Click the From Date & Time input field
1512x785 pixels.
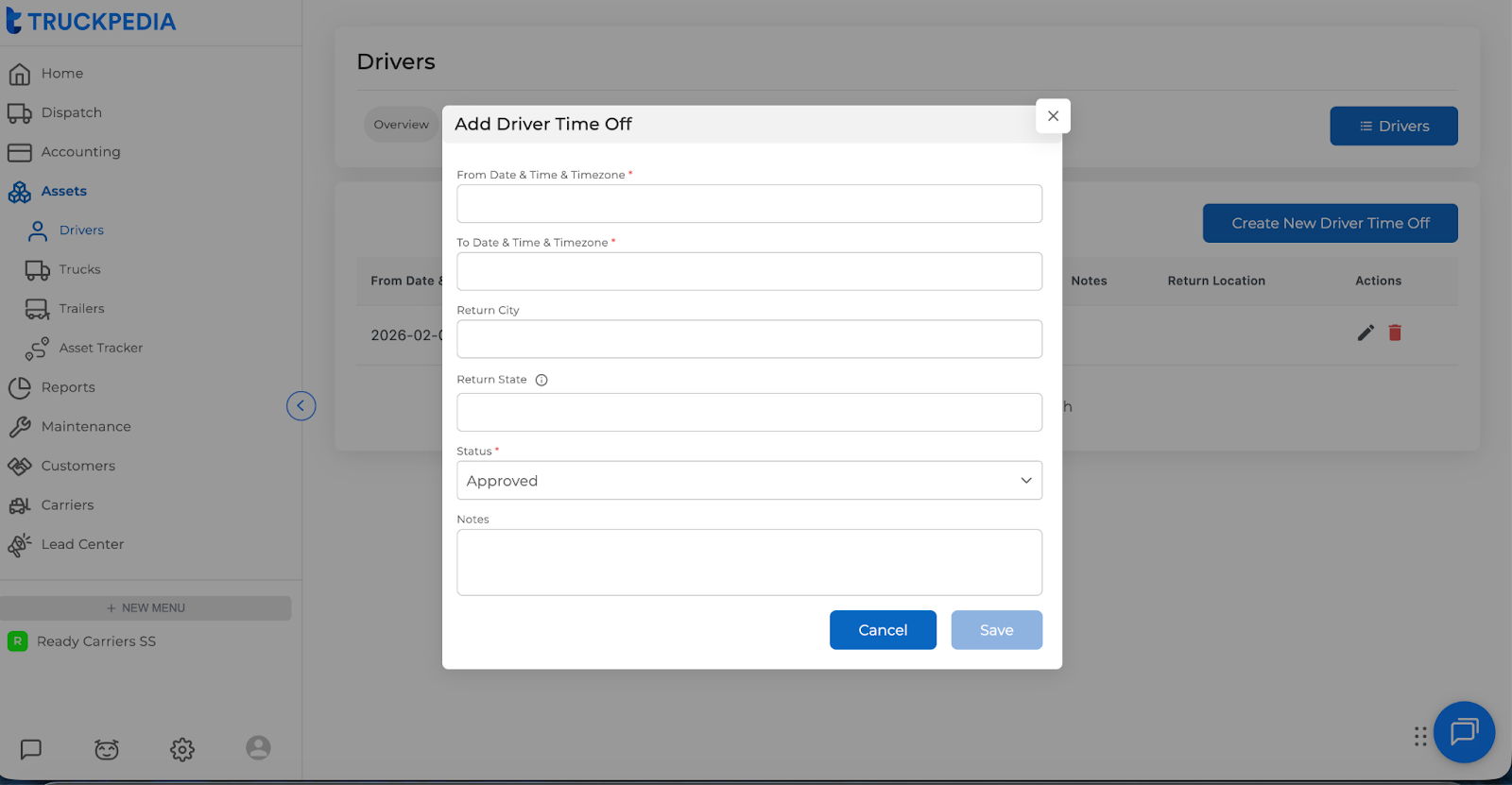[749, 204]
